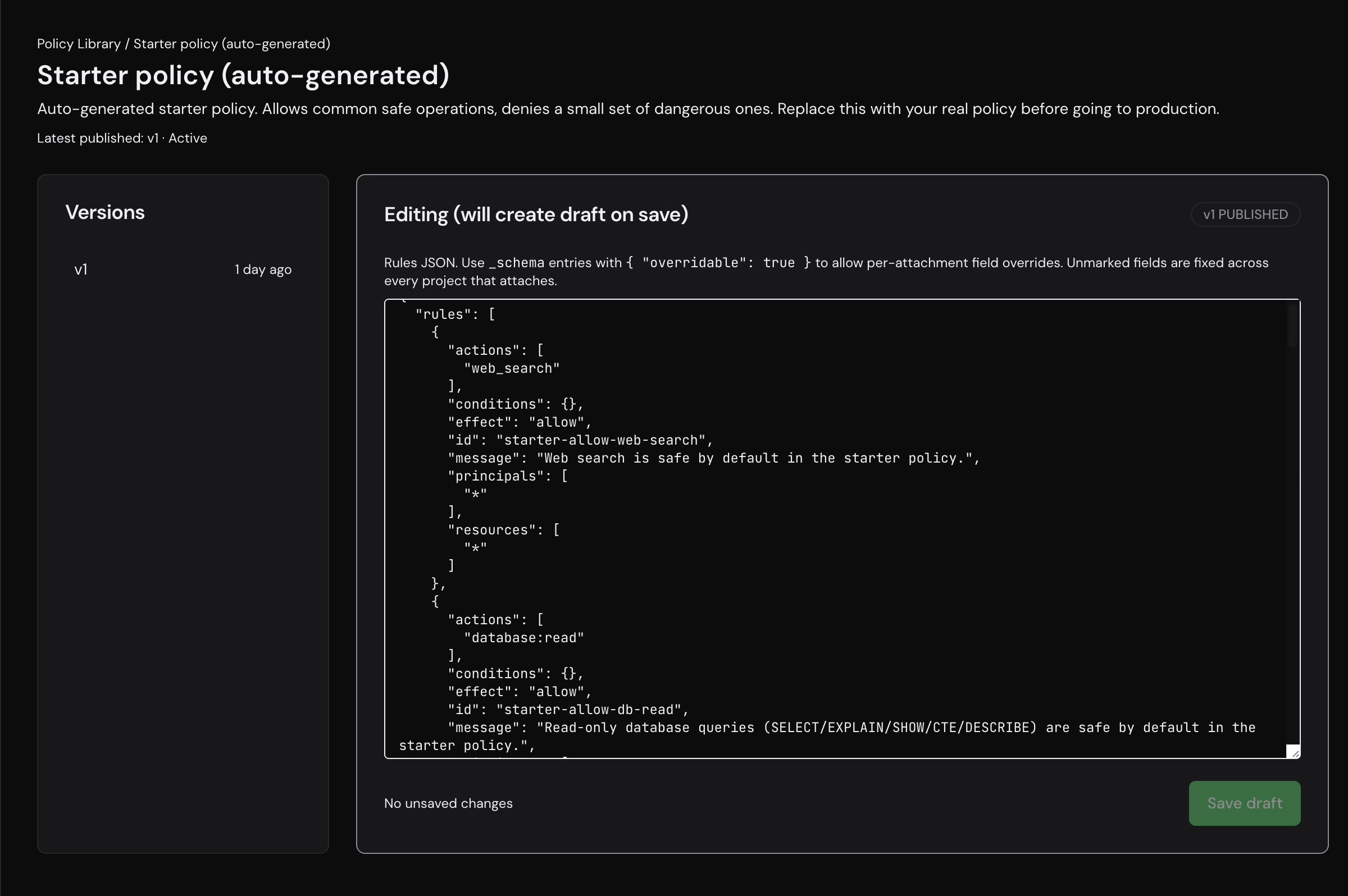This screenshot has width=1348, height=896.
Task: Click the '1 day ago' timestamp
Action: pos(263,269)
